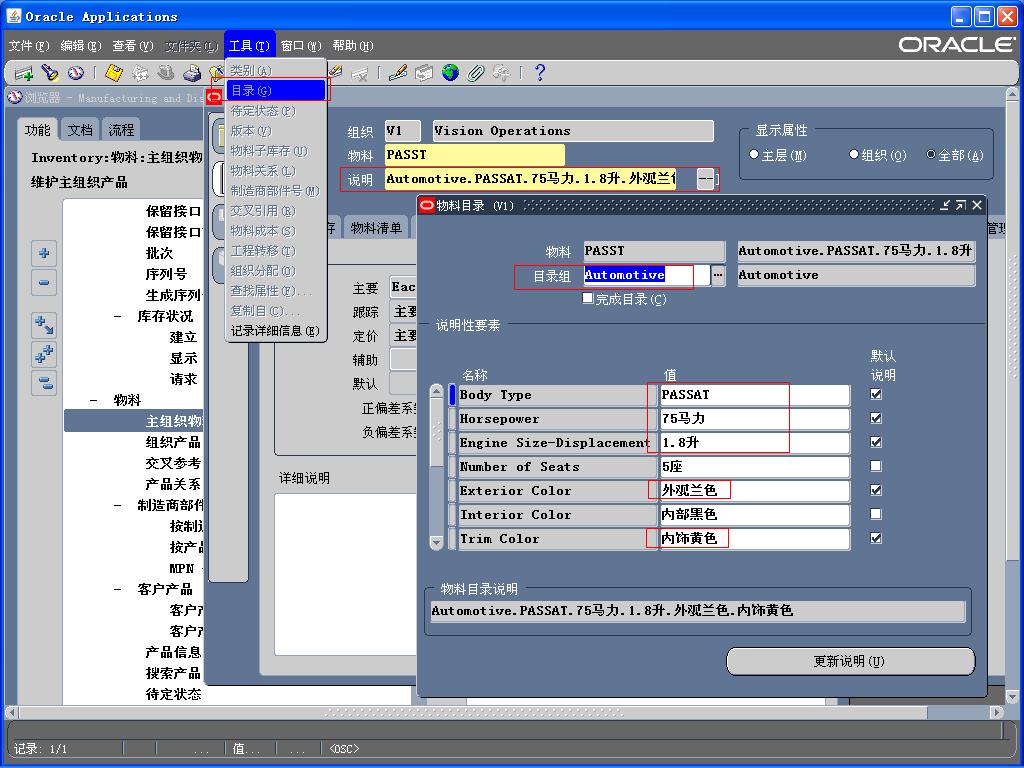
Task: Select the 全部 display attribute radio
Action: click(x=931, y=154)
